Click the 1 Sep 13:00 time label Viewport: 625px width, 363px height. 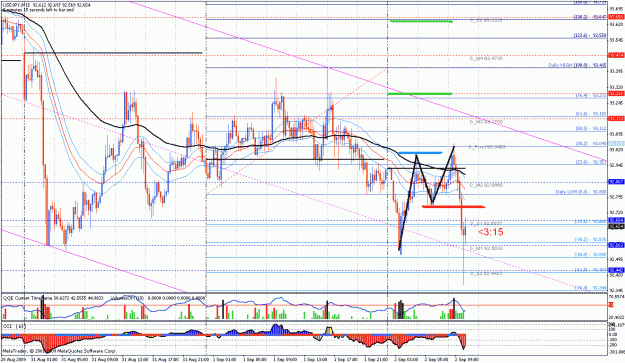(x=317, y=359)
